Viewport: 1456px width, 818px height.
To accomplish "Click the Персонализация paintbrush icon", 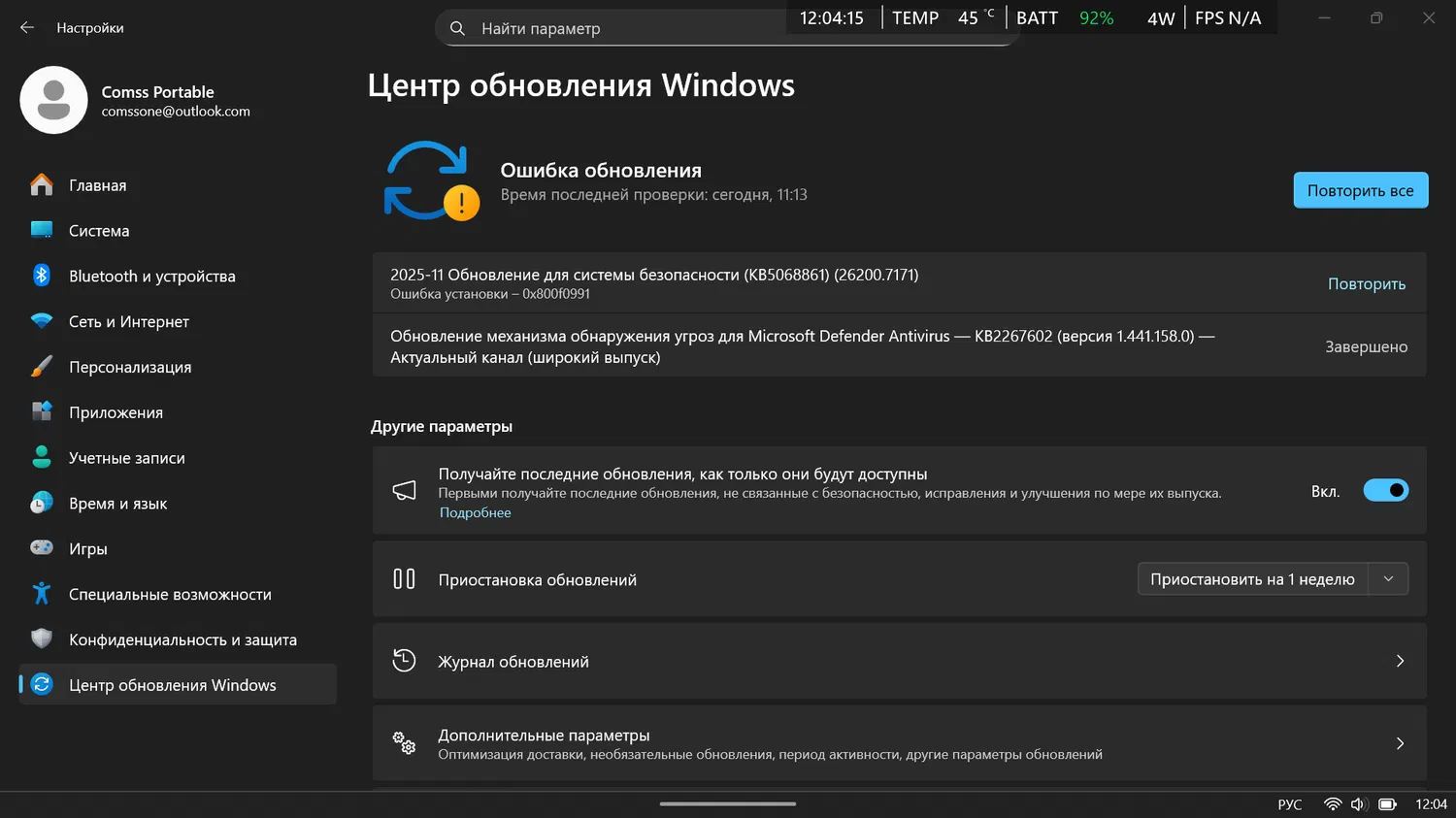I will click(x=42, y=367).
